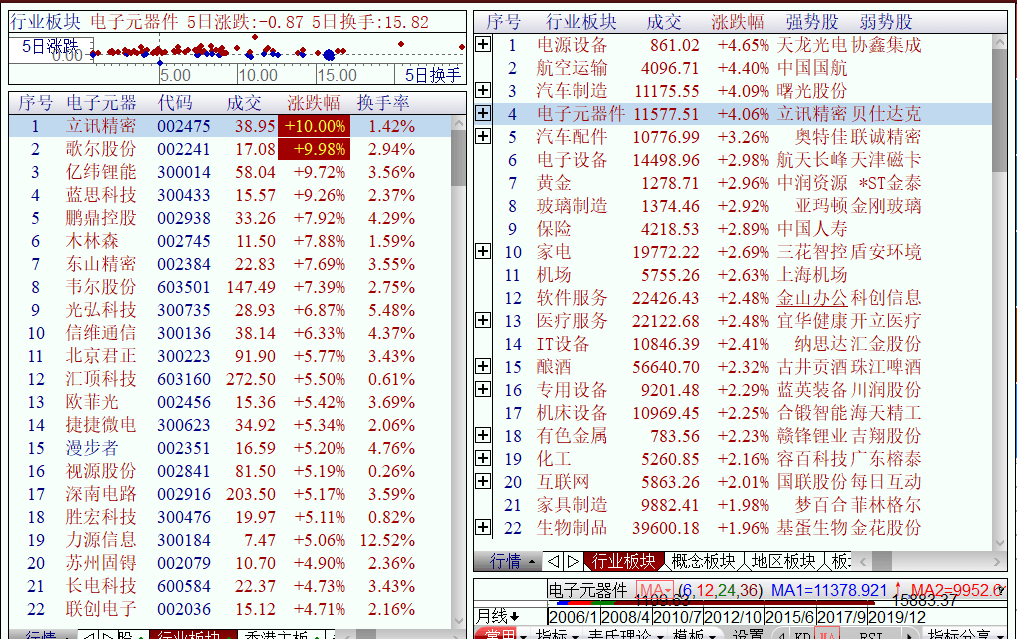
Task: Select the 保险 sector row
Action: 743,228
